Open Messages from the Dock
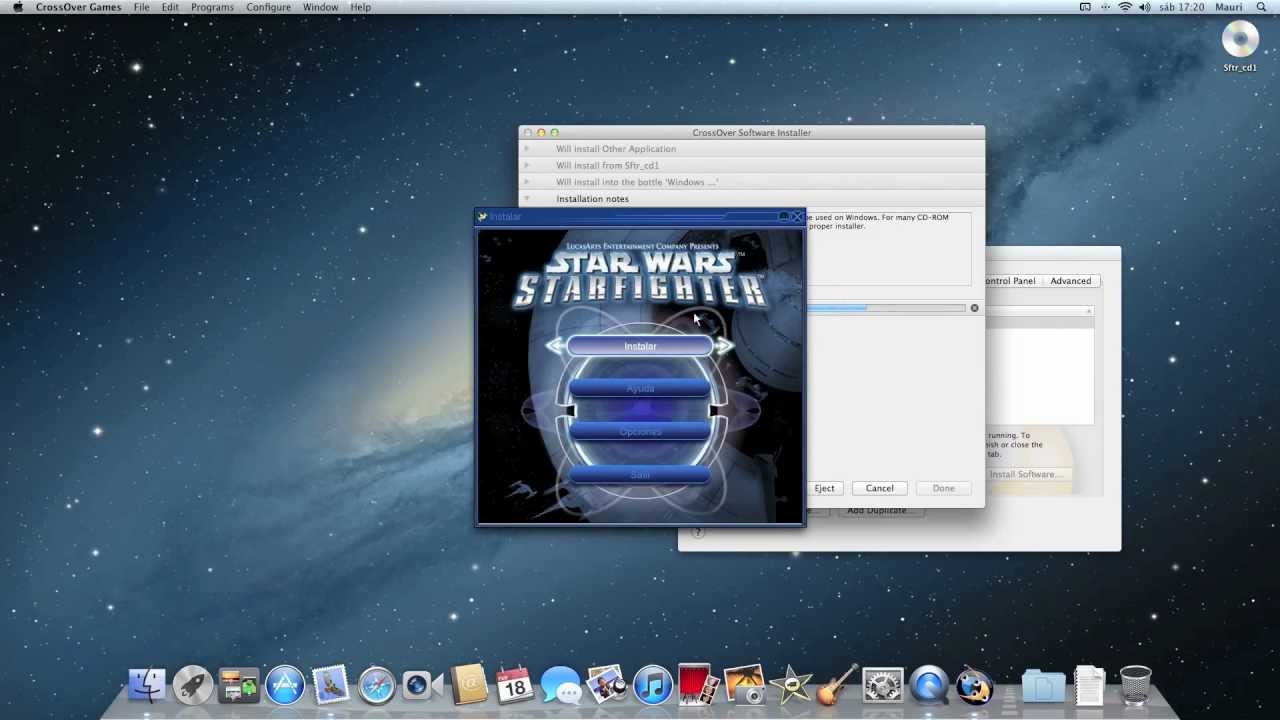Image resolution: width=1280 pixels, height=720 pixels. 560,686
